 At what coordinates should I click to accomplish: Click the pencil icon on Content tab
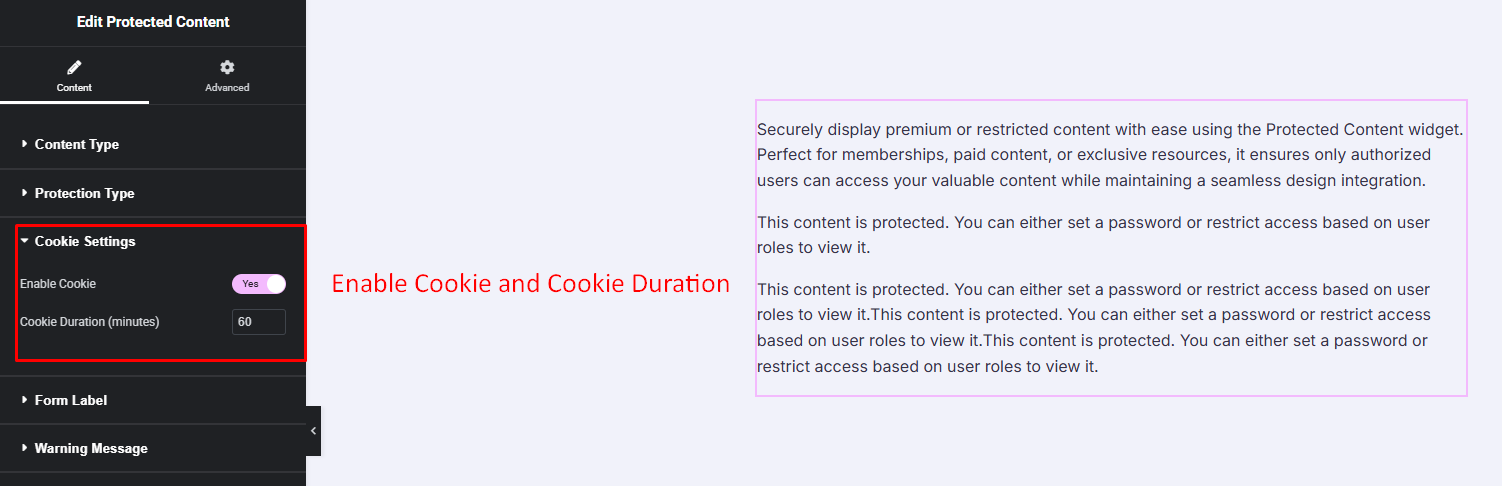pyautogui.click(x=74, y=68)
